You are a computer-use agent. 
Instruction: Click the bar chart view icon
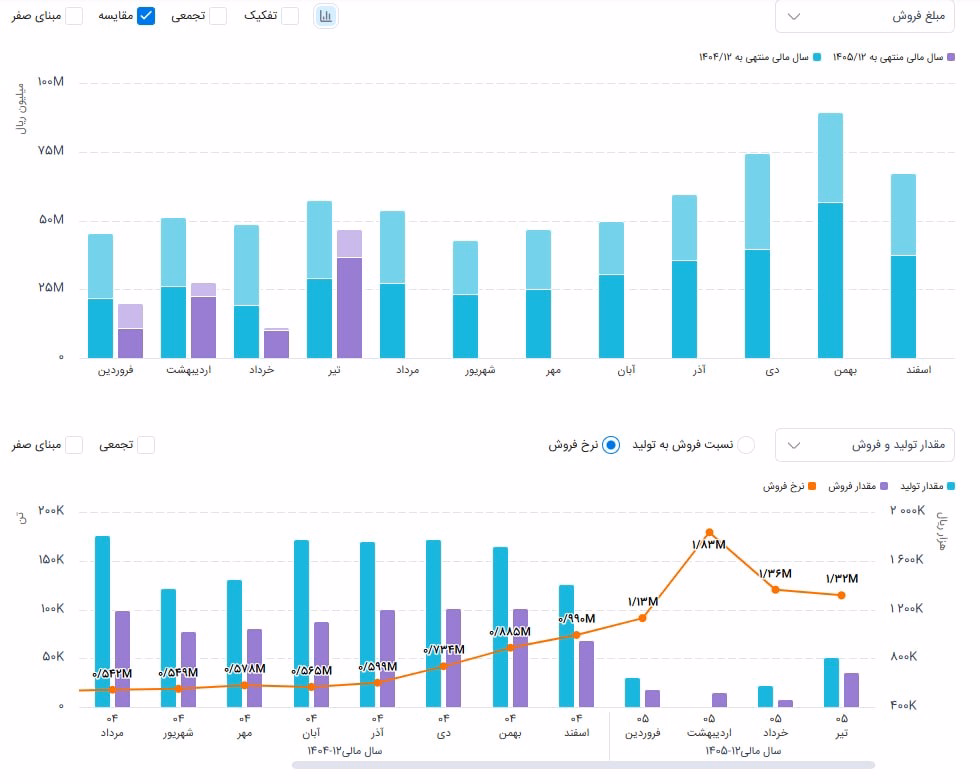pyautogui.click(x=326, y=16)
